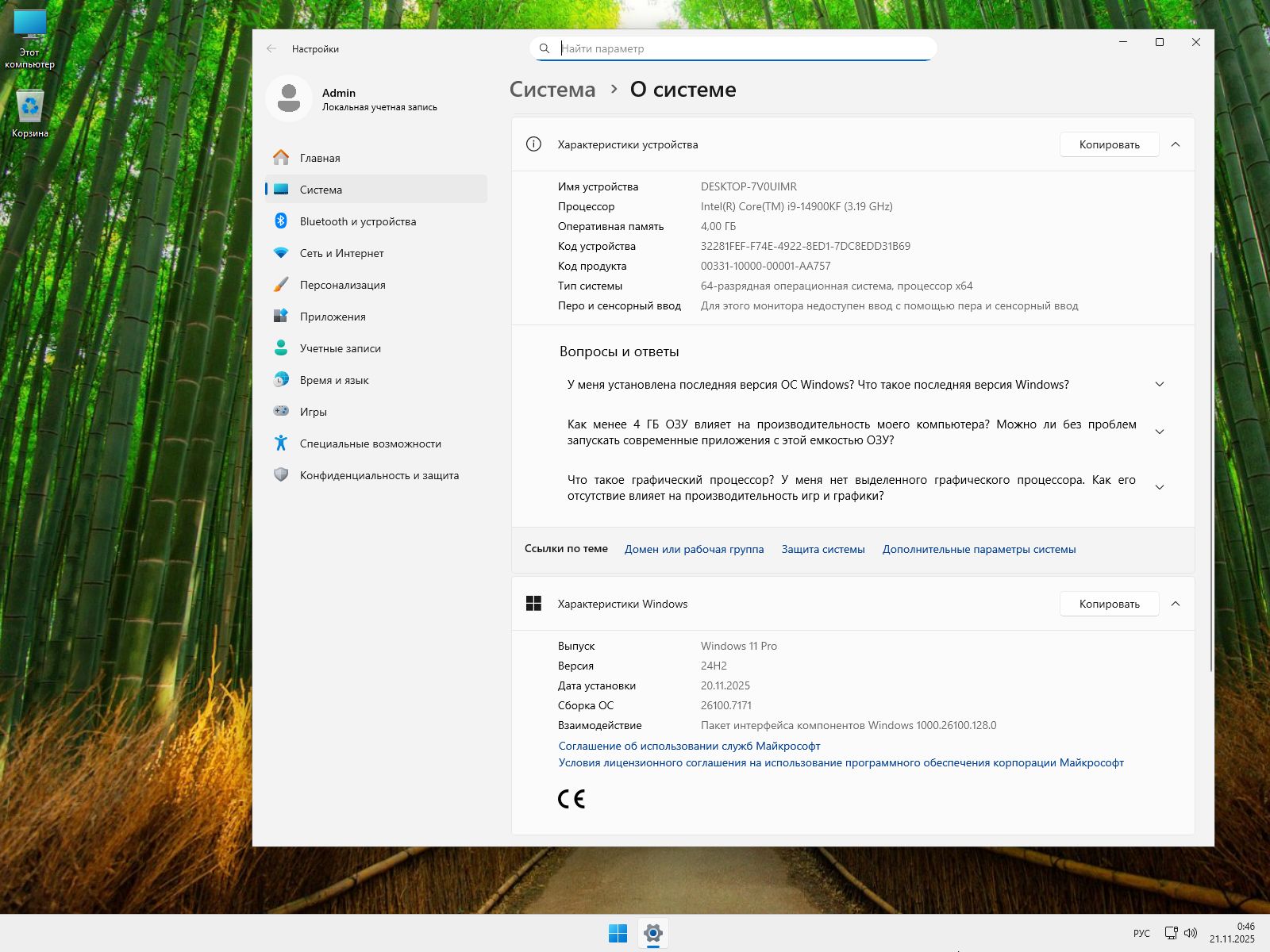
Task: Select Главная in the sidebar
Action: tap(320, 158)
